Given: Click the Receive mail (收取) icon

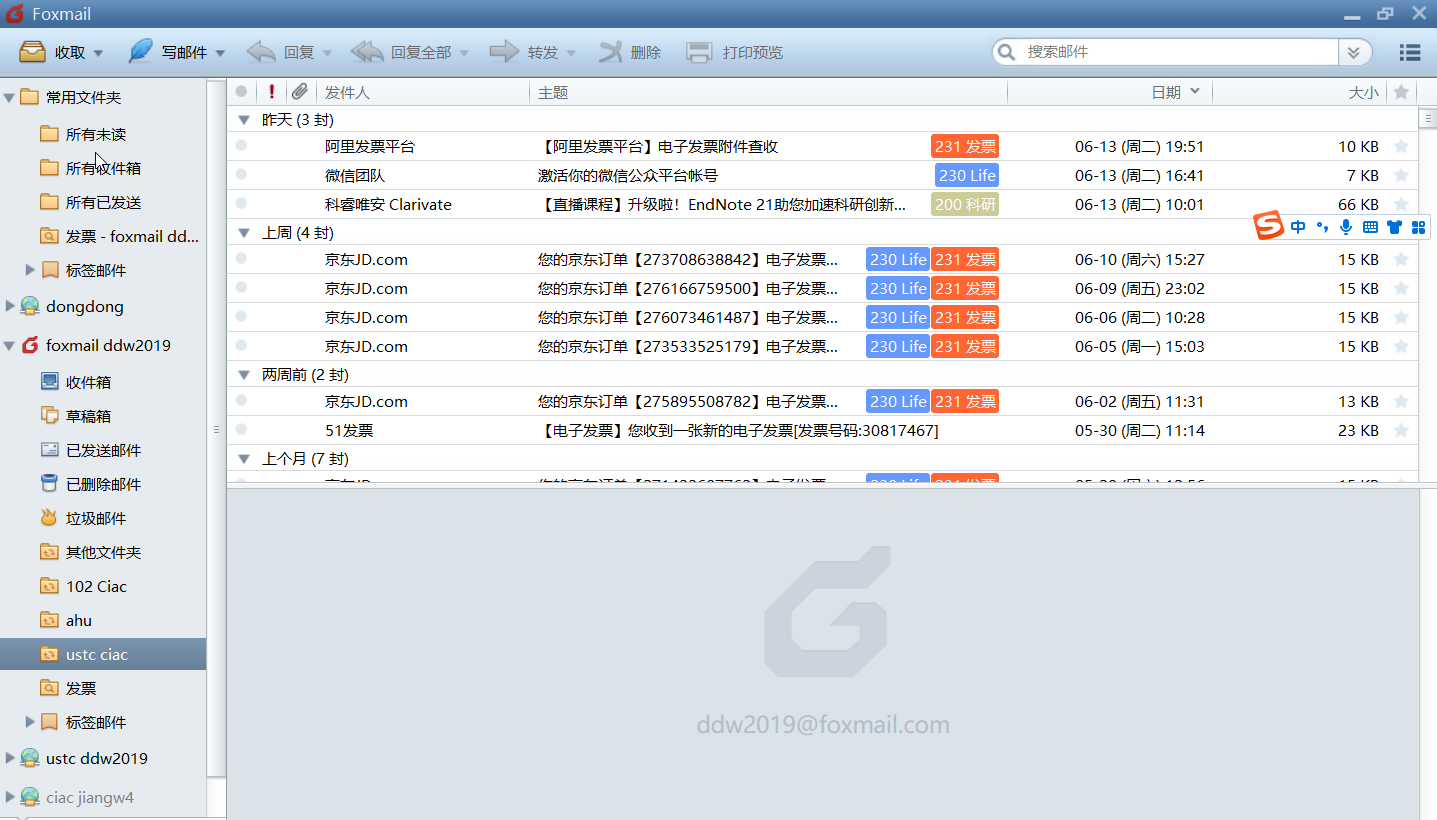Looking at the screenshot, I should (32, 52).
